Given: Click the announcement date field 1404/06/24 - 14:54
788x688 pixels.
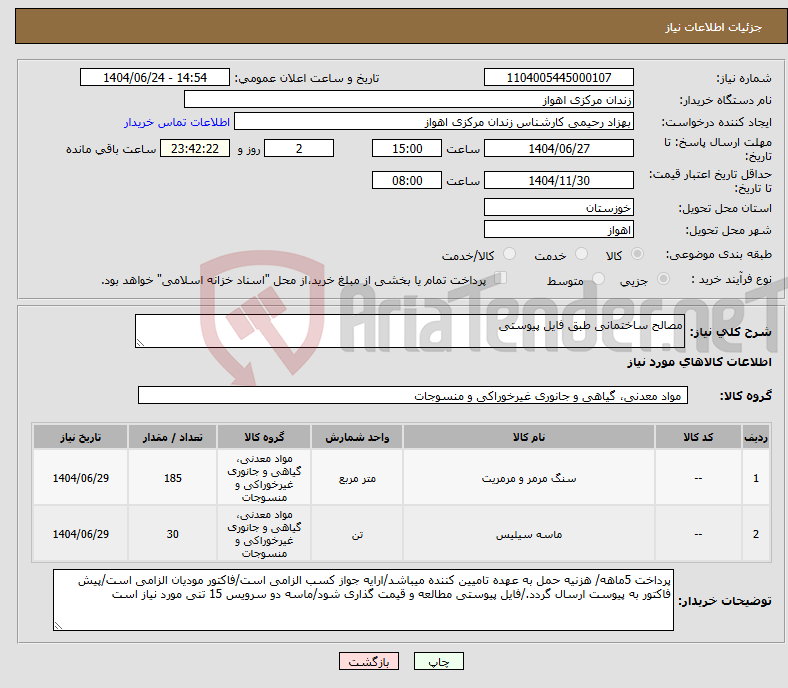Looking at the screenshot, I should pos(155,77).
